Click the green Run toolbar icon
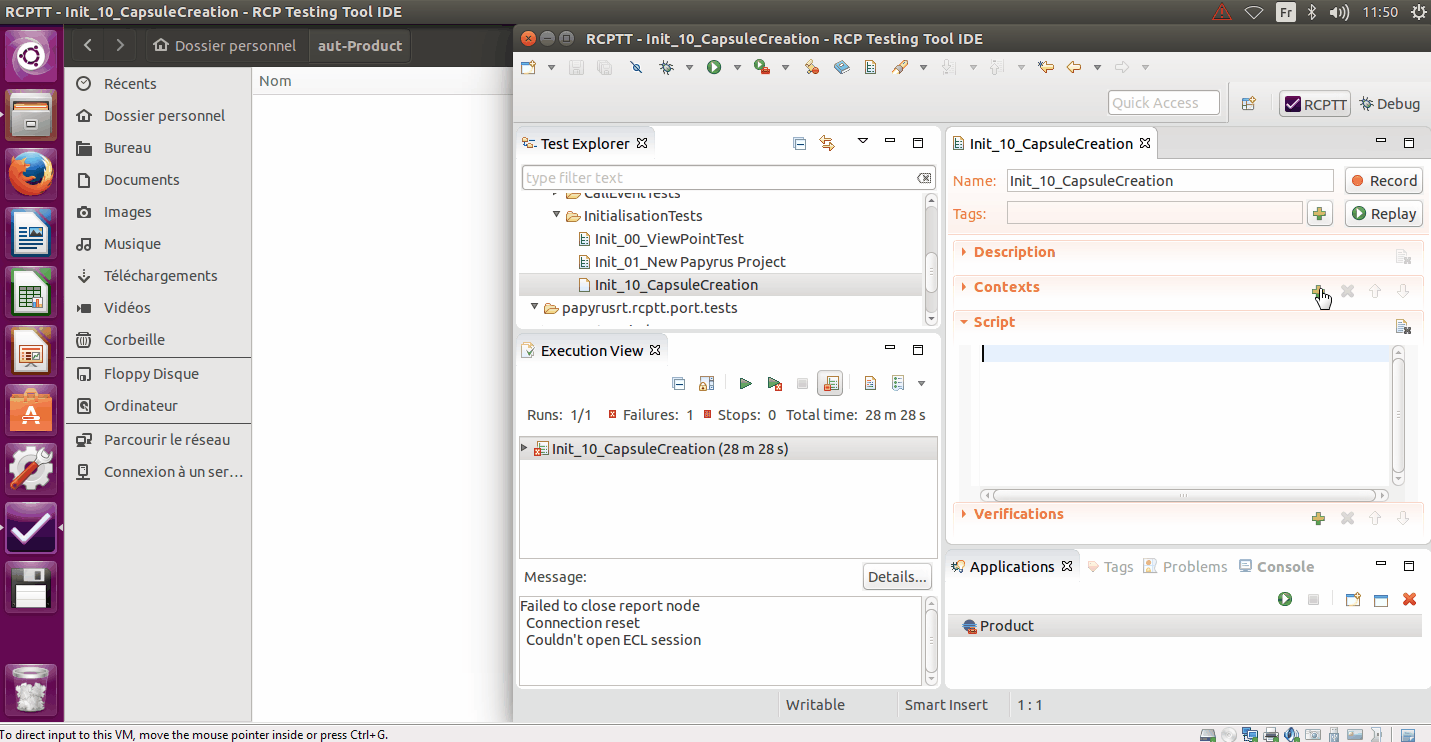Image resolution: width=1431 pixels, height=742 pixels. click(714, 68)
